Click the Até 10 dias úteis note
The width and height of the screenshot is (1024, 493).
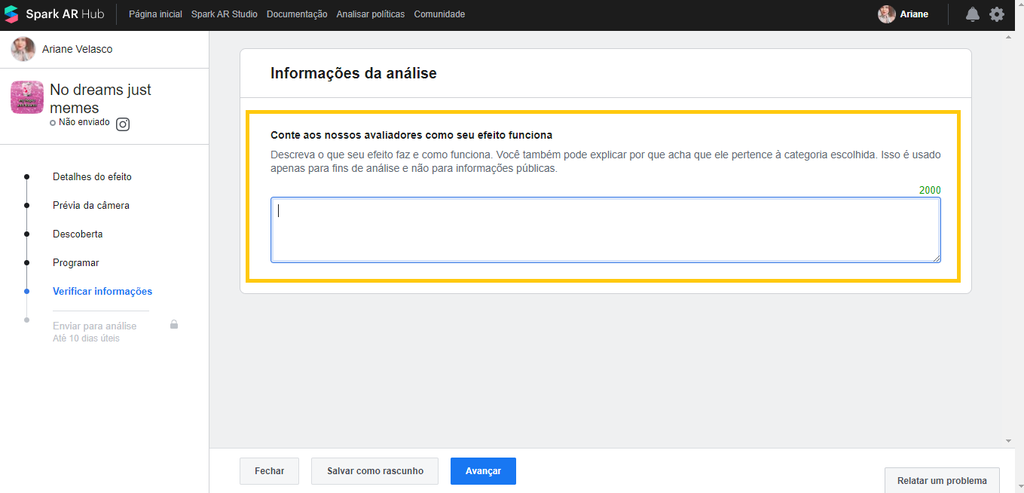coord(86,338)
